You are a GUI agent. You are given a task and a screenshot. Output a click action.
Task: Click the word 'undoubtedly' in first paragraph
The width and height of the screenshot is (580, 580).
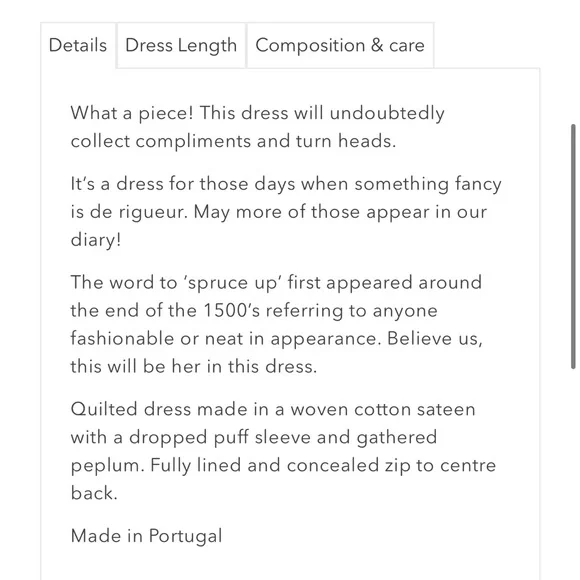pyautogui.click(x=387, y=113)
